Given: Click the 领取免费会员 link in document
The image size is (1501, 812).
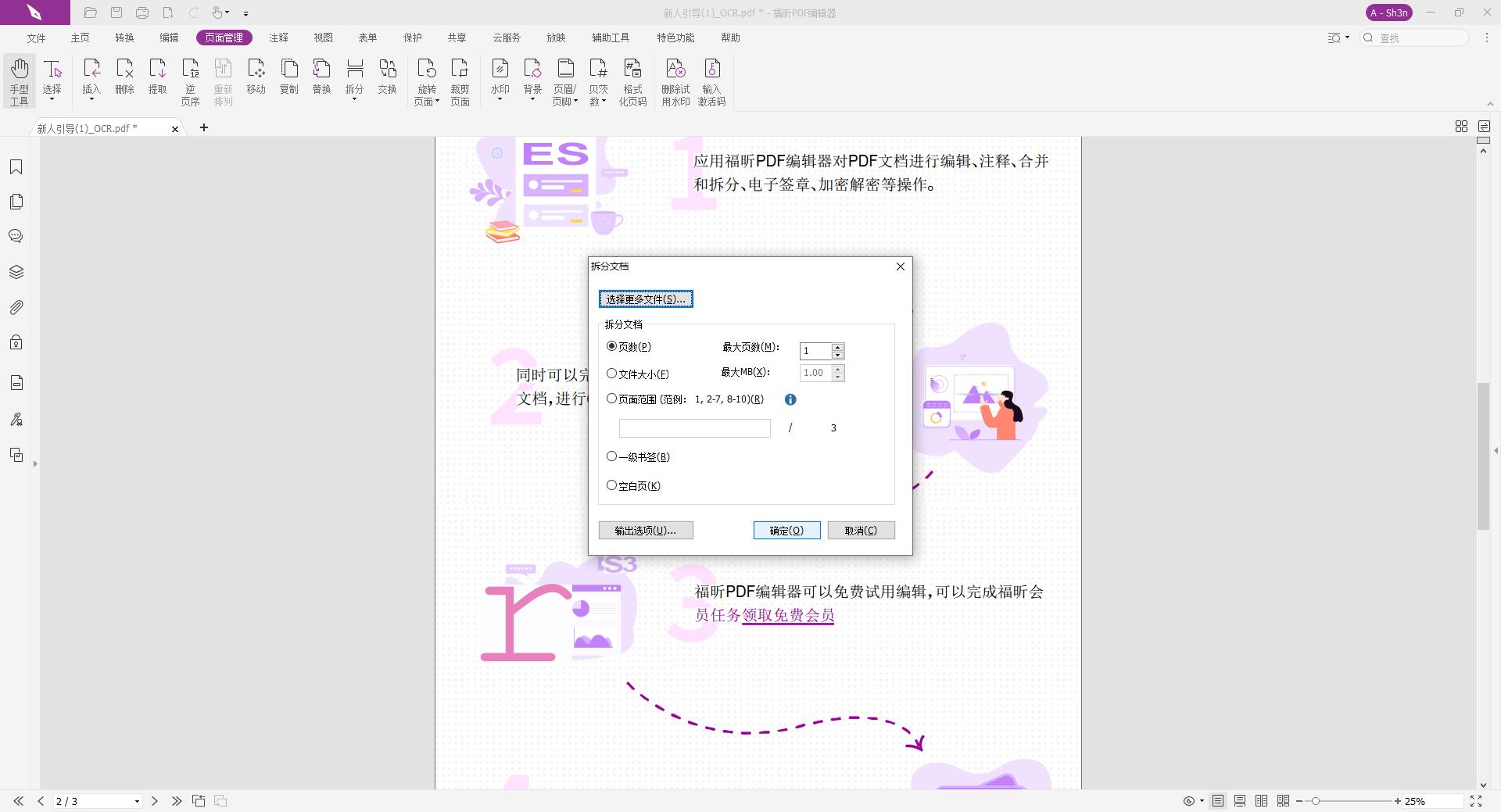Looking at the screenshot, I should pyautogui.click(x=788, y=616).
